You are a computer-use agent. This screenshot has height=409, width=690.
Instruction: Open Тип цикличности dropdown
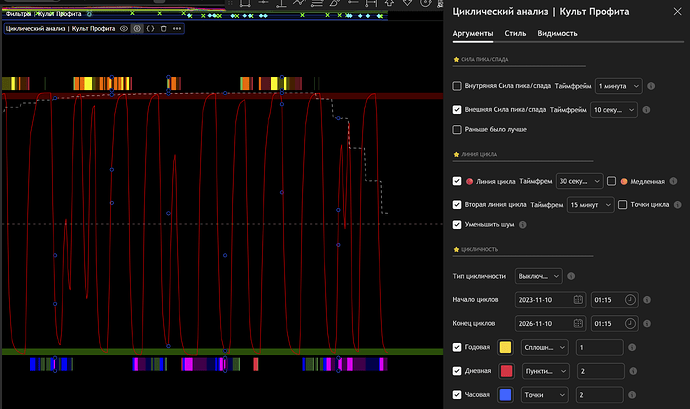539,276
